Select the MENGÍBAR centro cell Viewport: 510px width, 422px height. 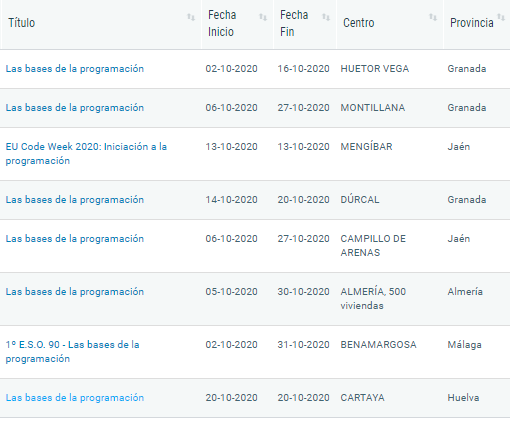366,147
